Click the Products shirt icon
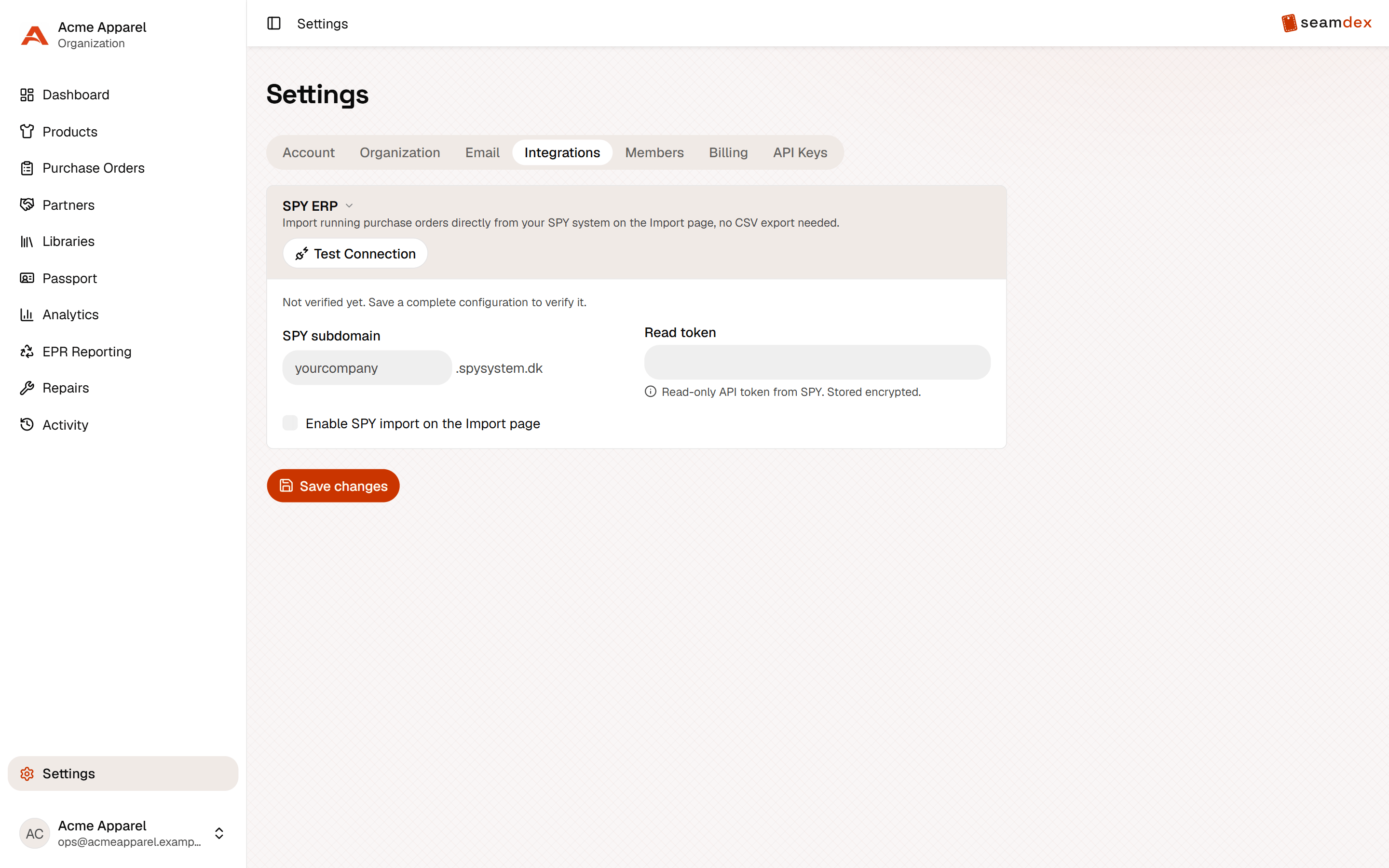 click(27, 132)
